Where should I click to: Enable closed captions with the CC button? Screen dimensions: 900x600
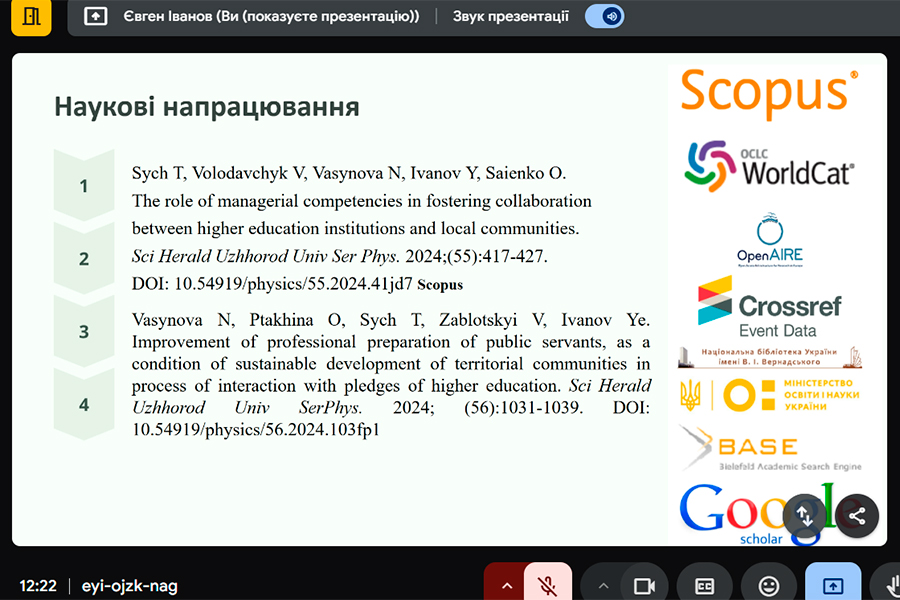pos(704,586)
